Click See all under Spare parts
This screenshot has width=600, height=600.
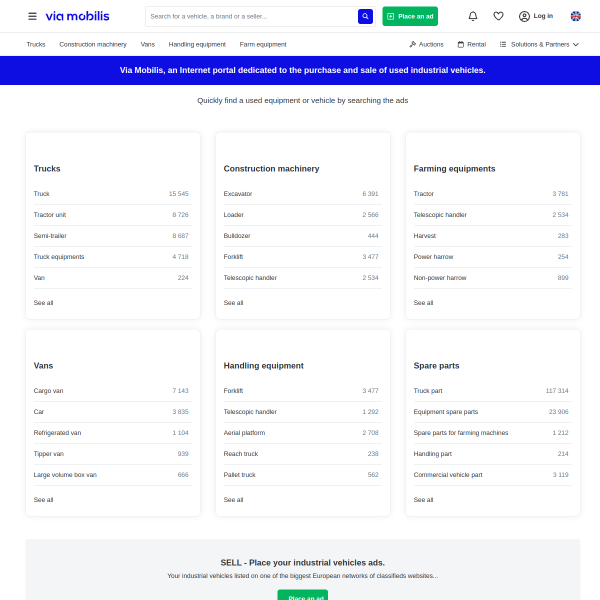coord(423,500)
